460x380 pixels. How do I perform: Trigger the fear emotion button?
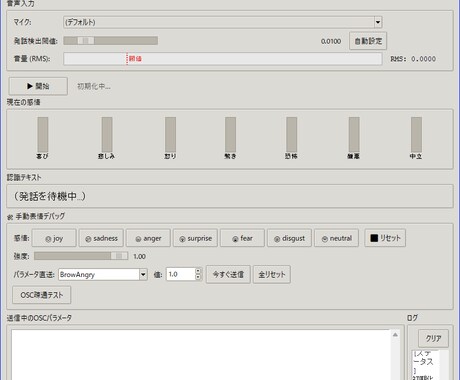click(242, 238)
